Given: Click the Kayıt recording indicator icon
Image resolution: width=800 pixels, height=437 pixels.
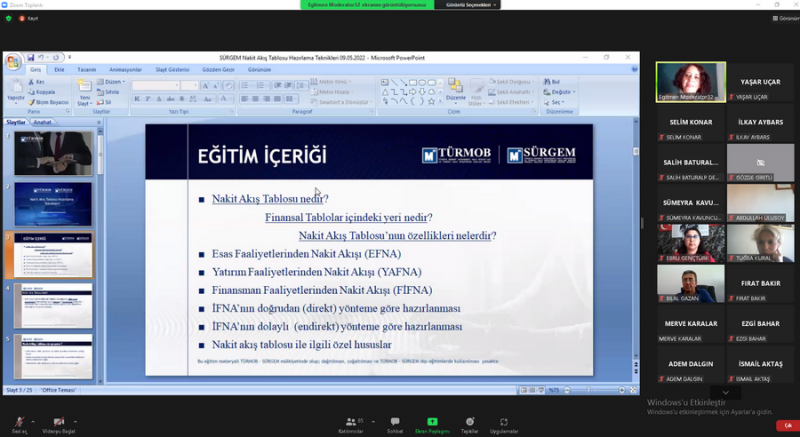Looking at the screenshot, I should tap(22, 18).
